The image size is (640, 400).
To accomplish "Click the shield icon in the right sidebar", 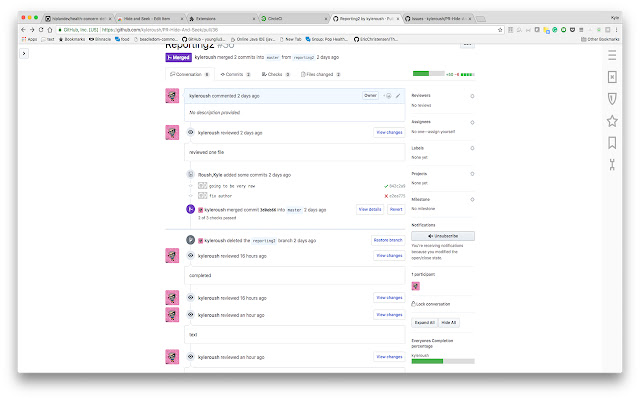I will click(x=612, y=98).
